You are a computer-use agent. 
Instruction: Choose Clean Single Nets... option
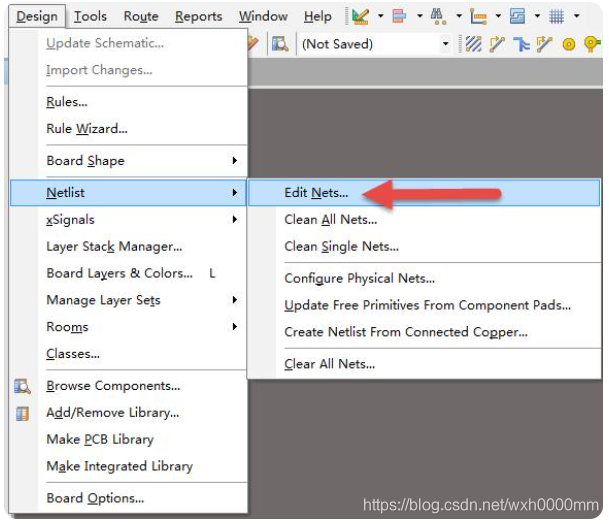(424, 247)
